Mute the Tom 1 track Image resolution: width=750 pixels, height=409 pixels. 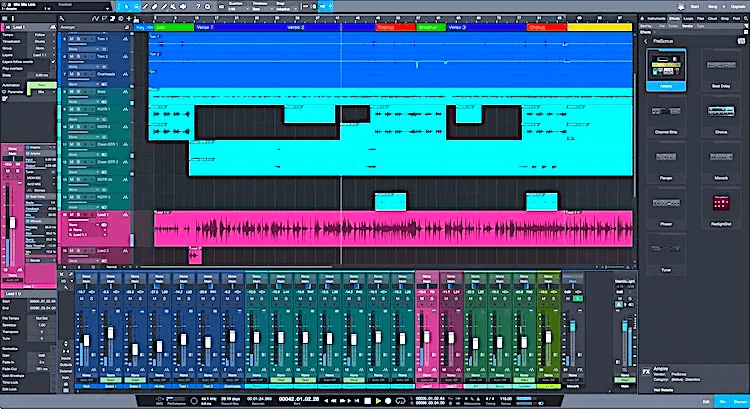pyautogui.click(x=71, y=39)
